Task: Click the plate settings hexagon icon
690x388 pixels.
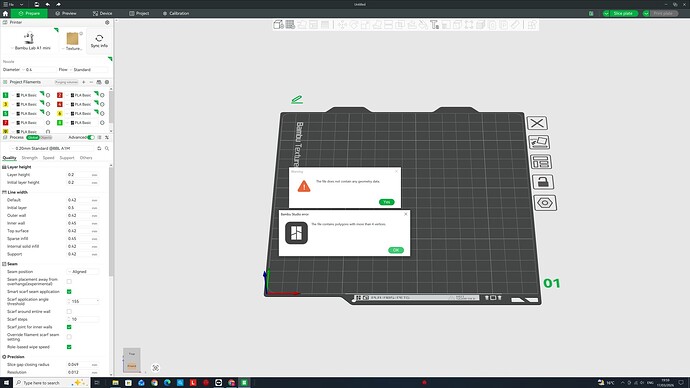Action: [545, 203]
